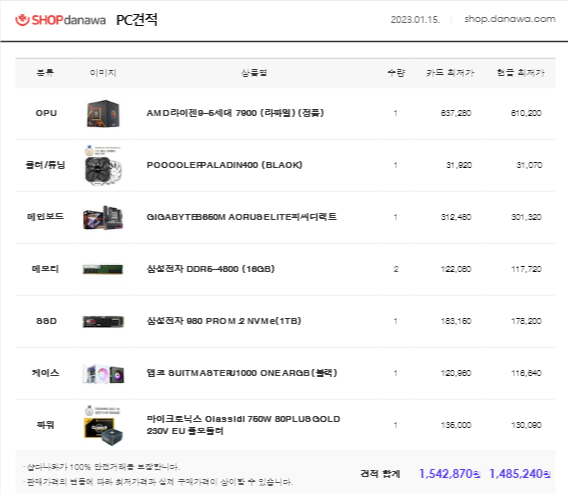Screen dimensions: 568x494
Task: Click motherboard cash price 301,320
Action: click(x=526, y=217)
